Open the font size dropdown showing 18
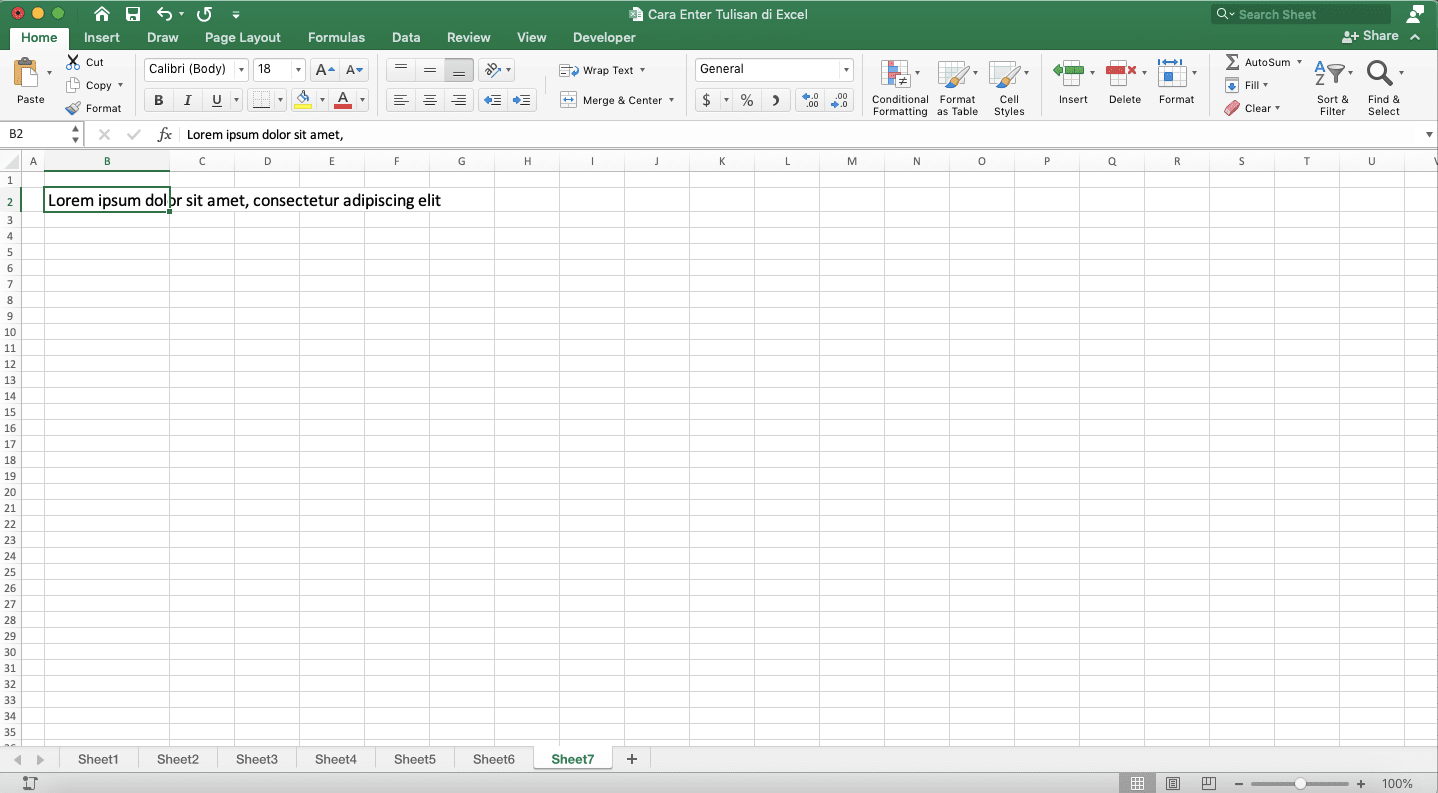 [x=298, y=69]
